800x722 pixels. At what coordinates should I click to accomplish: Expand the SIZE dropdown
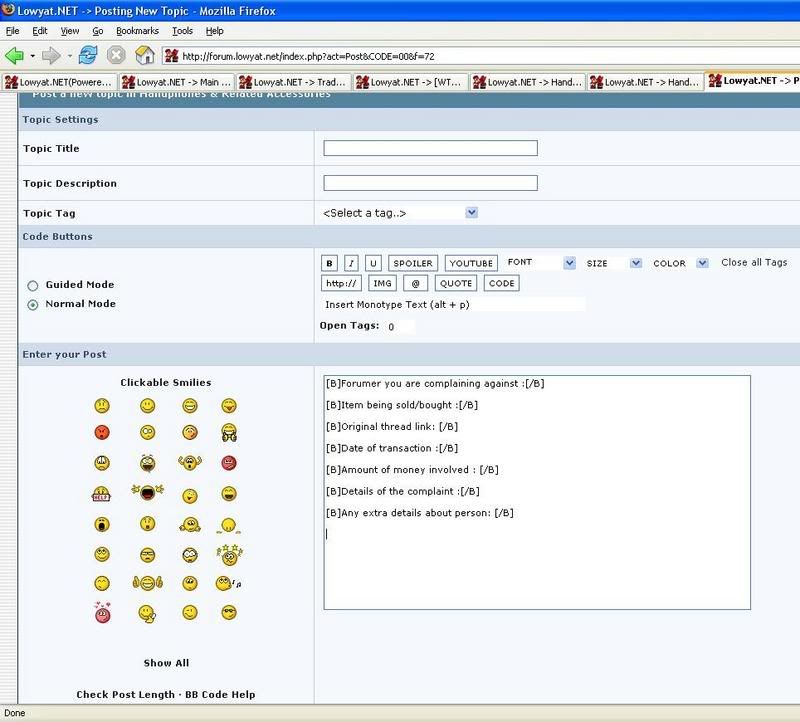[x=614, y=263]
